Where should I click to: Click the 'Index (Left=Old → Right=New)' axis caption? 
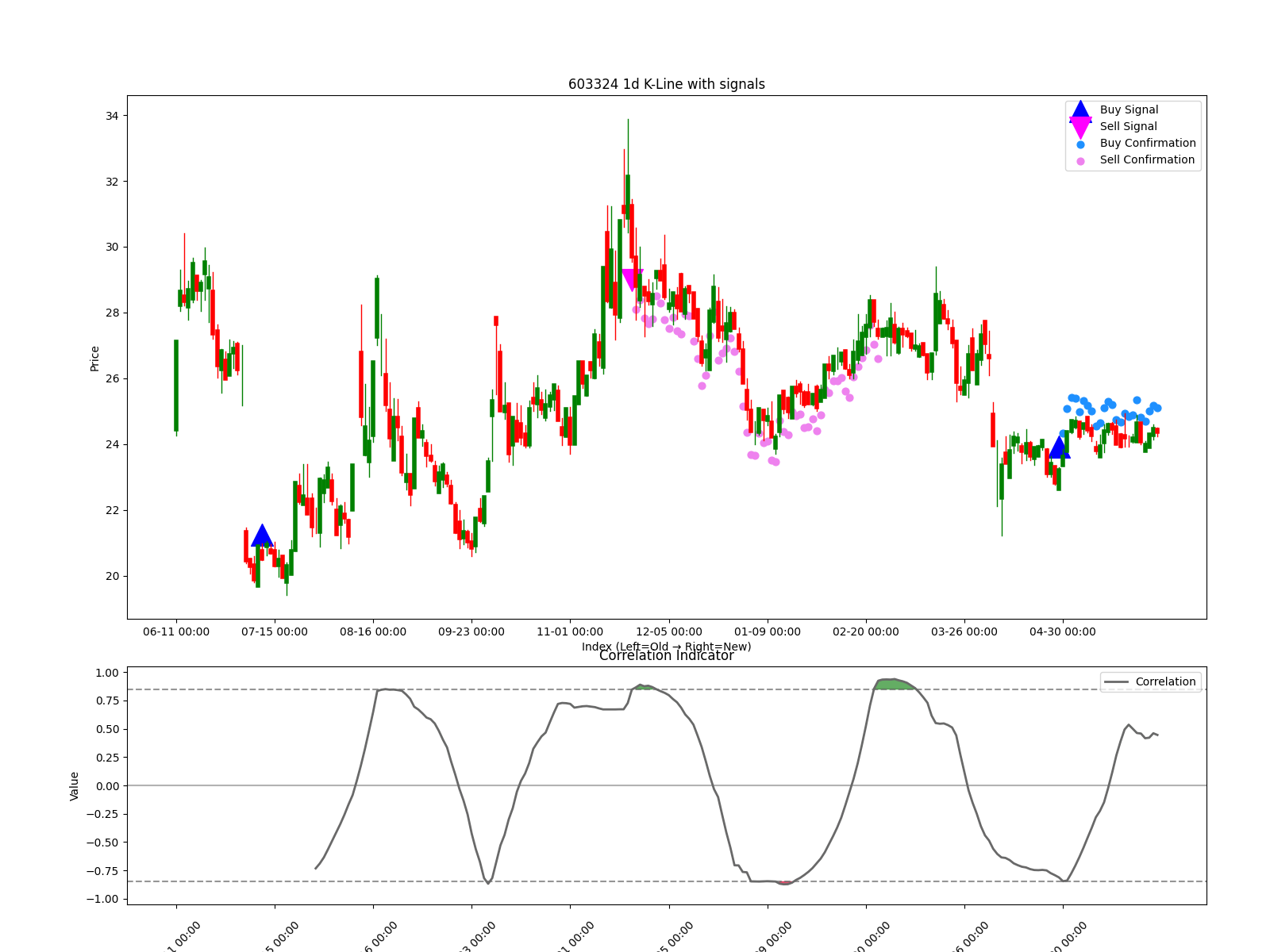[x=666, y=647]
